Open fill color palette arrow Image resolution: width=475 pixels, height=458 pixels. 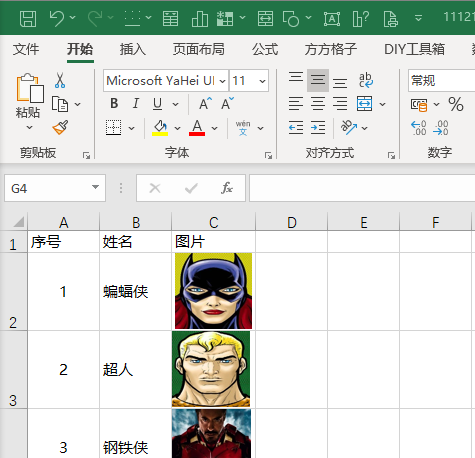click(177, 128)
